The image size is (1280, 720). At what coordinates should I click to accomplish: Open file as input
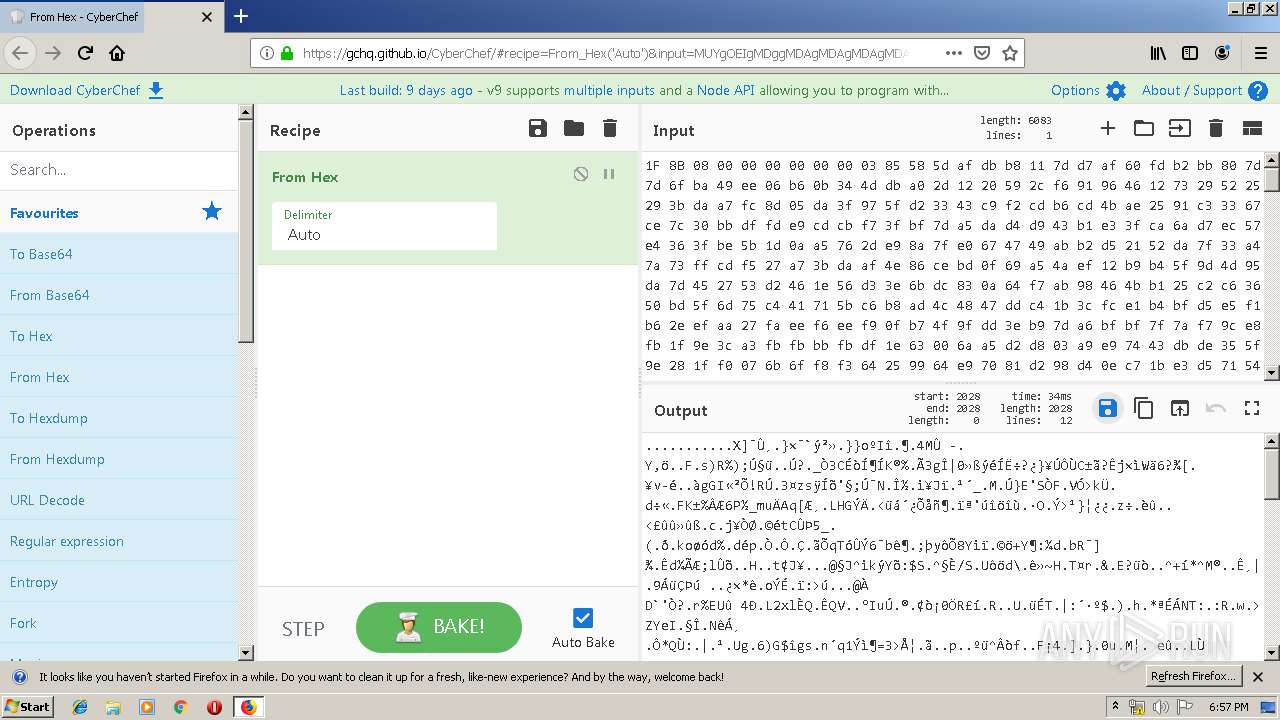click(1180, 128)
